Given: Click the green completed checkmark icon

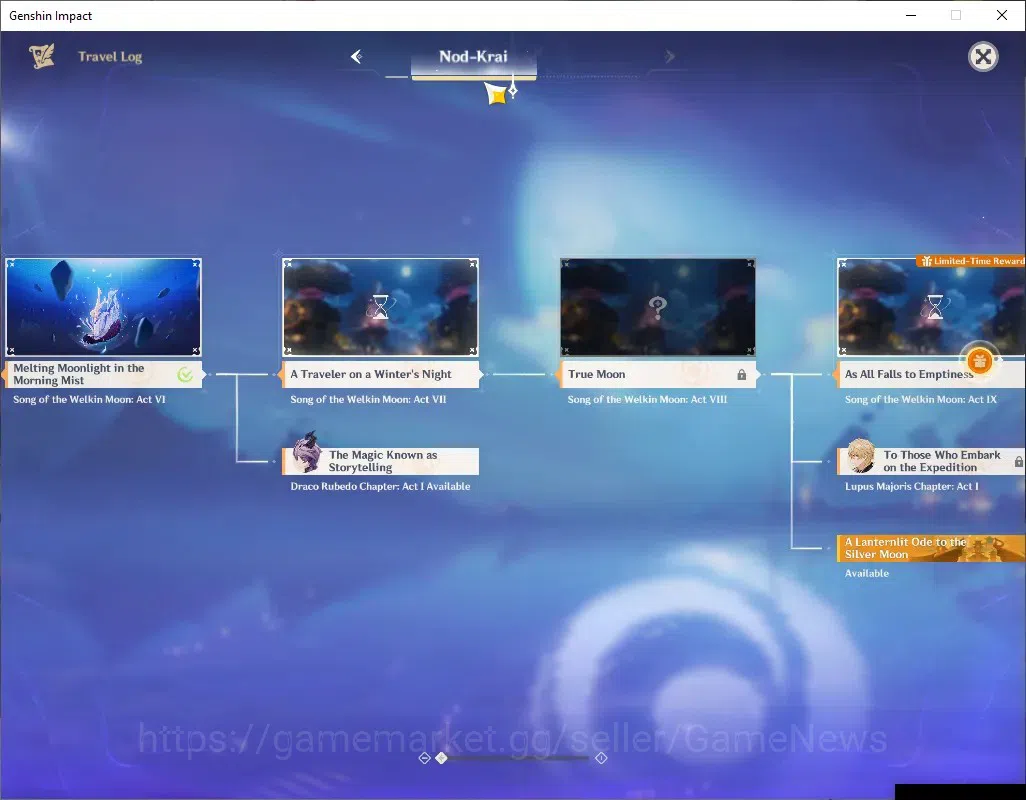Looking at the screenshot, I should 185,374.
